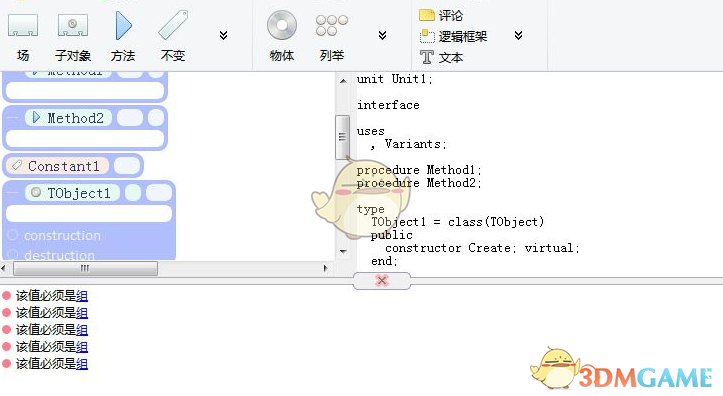Click the 'interface' code line
The width and height of the screenshot is (723, 396).
click(x=388, y=105)
